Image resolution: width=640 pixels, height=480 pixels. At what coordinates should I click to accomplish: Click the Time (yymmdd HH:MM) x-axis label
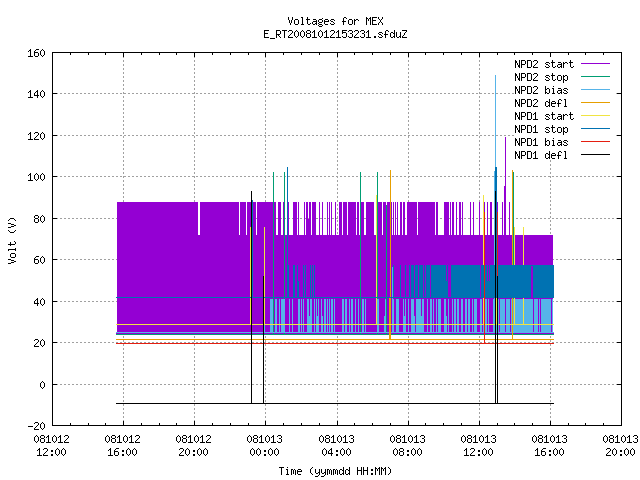pos(335,471)
